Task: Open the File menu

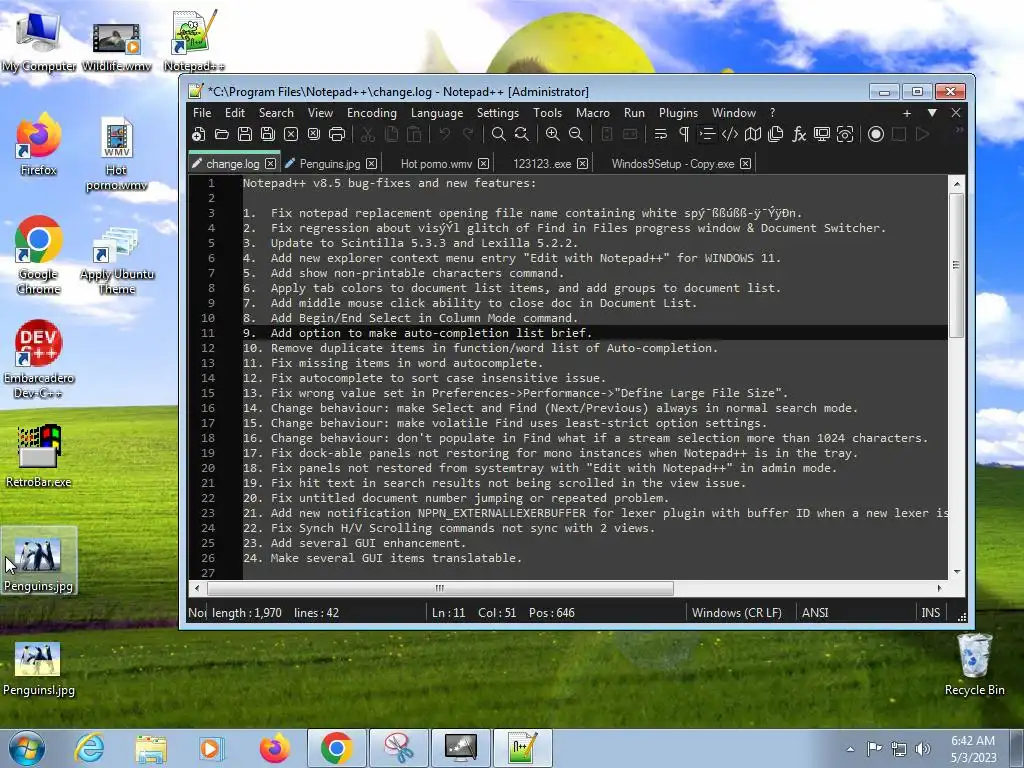Action: 202,113
